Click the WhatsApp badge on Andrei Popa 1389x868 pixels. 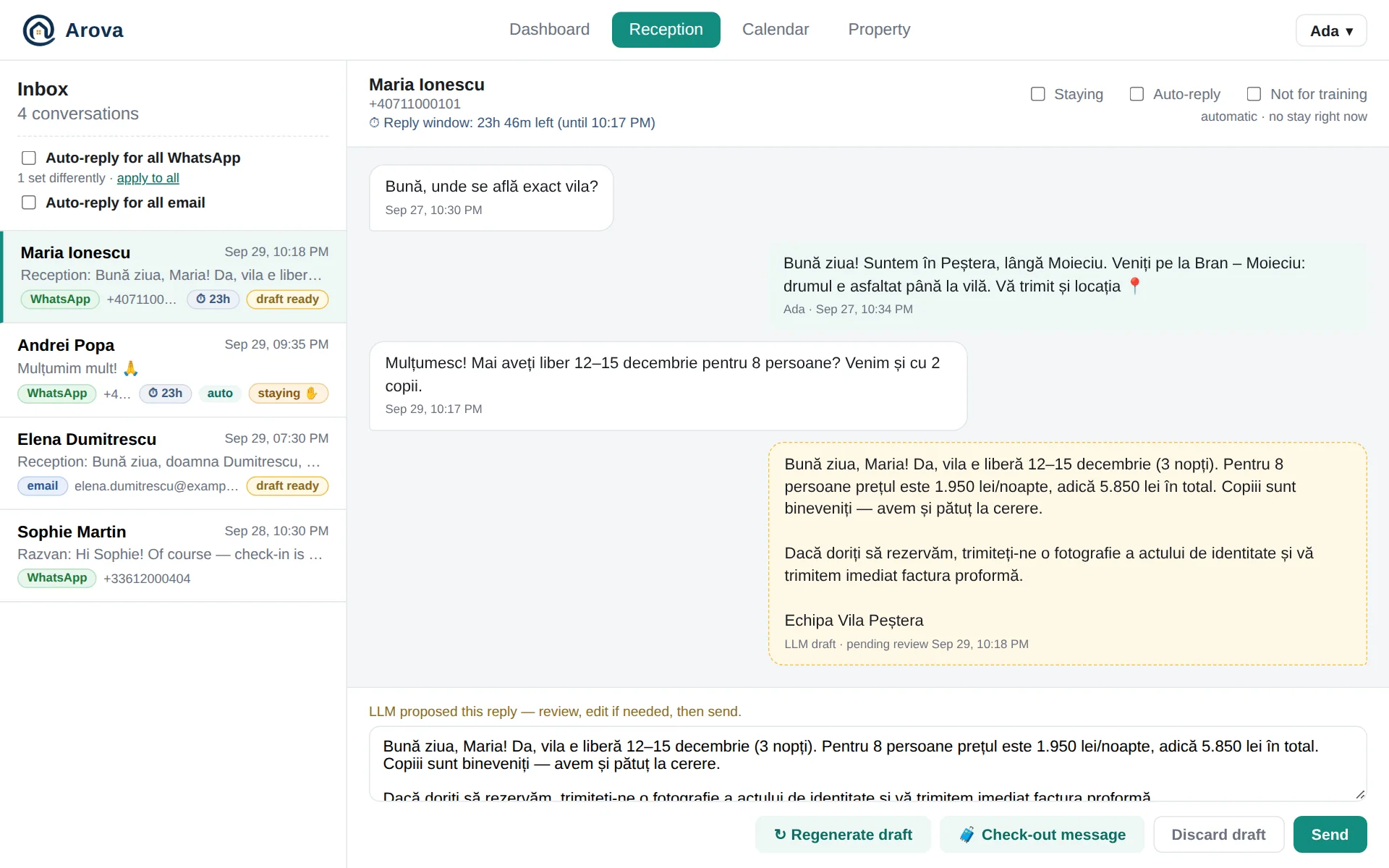point(57,393)
